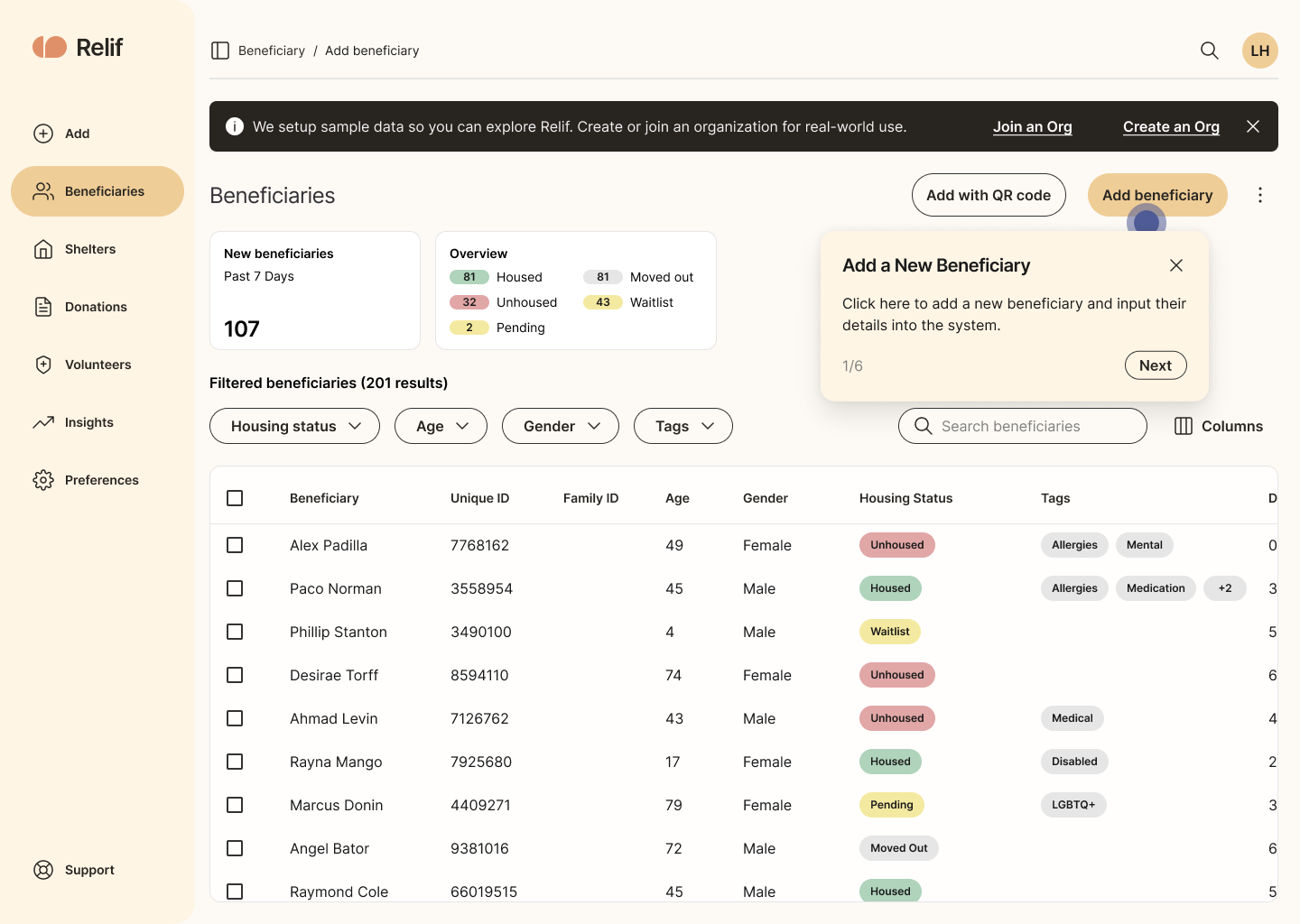
Task: Select the Desirae Torff row checkbox
Action: coord(235,675)
